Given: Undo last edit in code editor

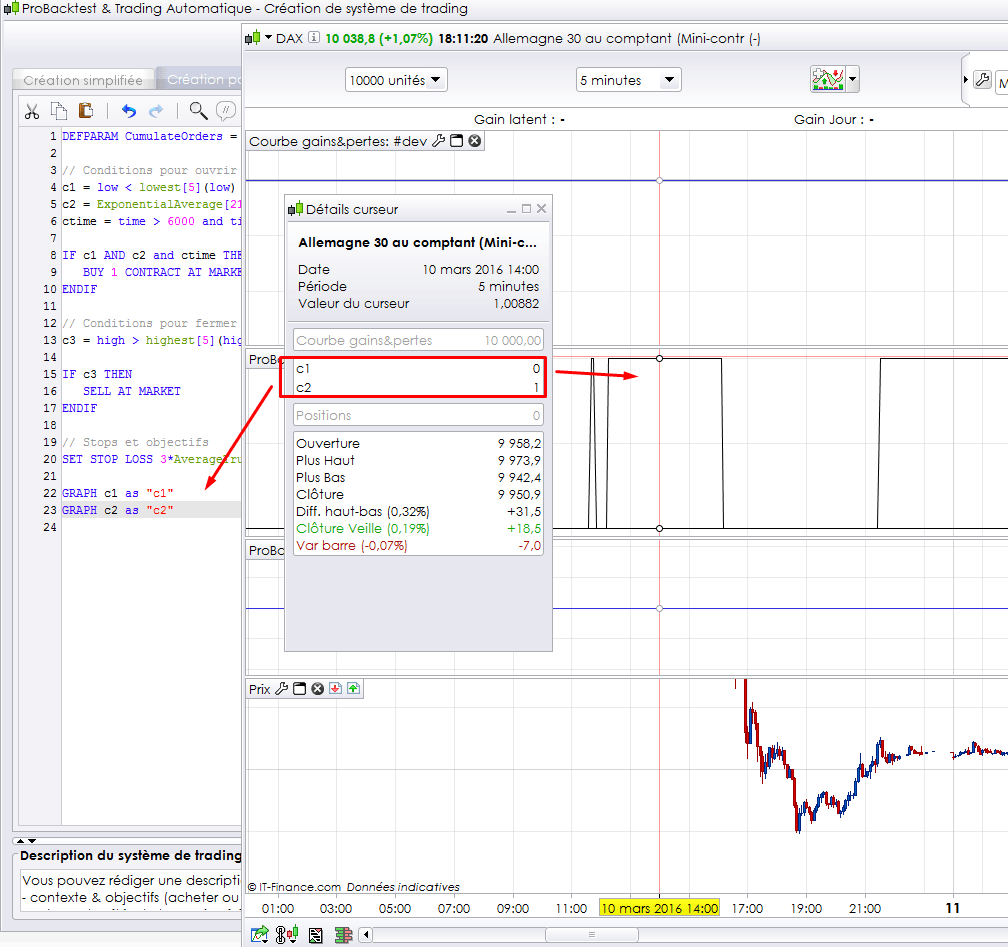Looking at the screenshot, I should (129, 111).
